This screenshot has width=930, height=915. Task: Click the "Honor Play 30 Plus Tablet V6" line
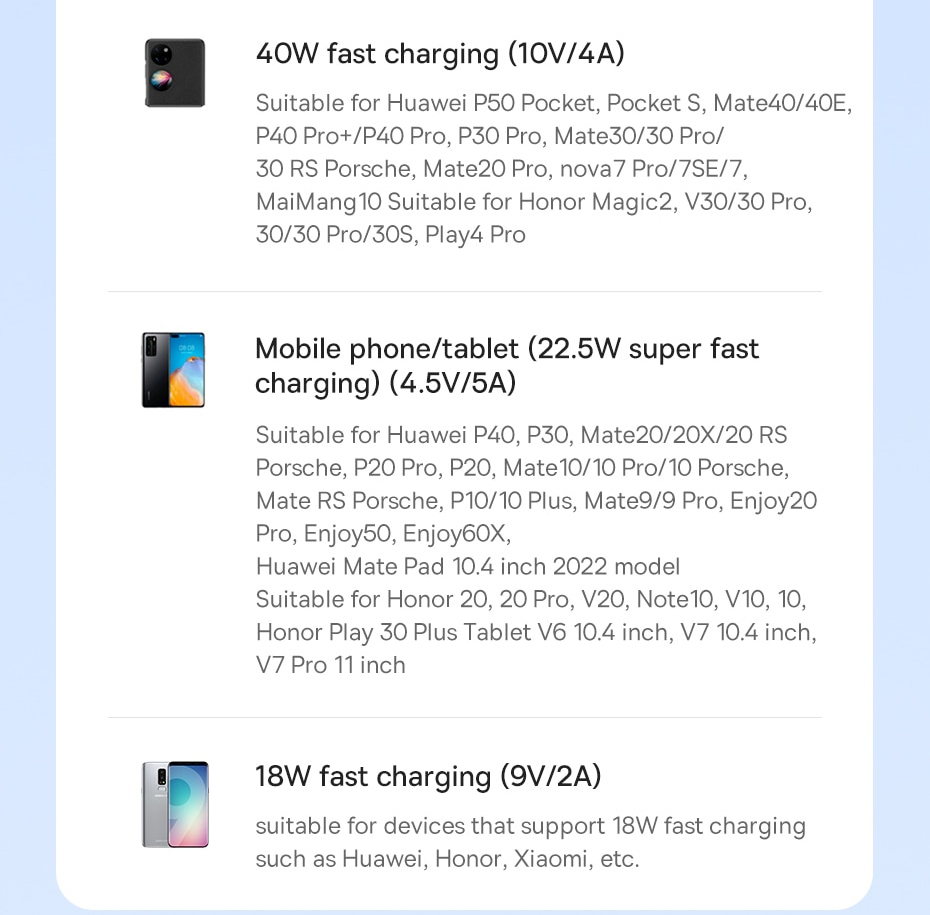point(535,633)
